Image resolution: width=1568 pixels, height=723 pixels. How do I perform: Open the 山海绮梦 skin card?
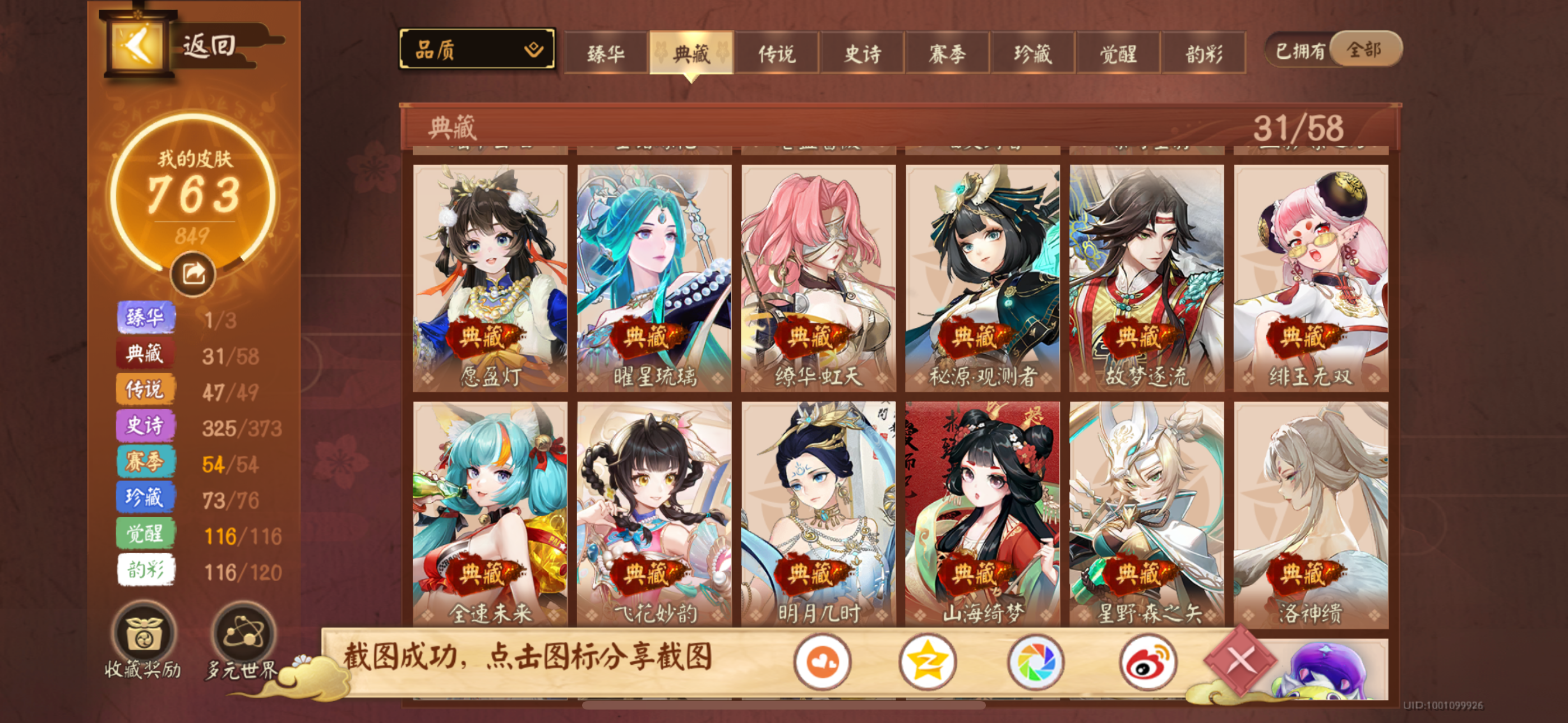pyautogui.click(x=983, y=515)
